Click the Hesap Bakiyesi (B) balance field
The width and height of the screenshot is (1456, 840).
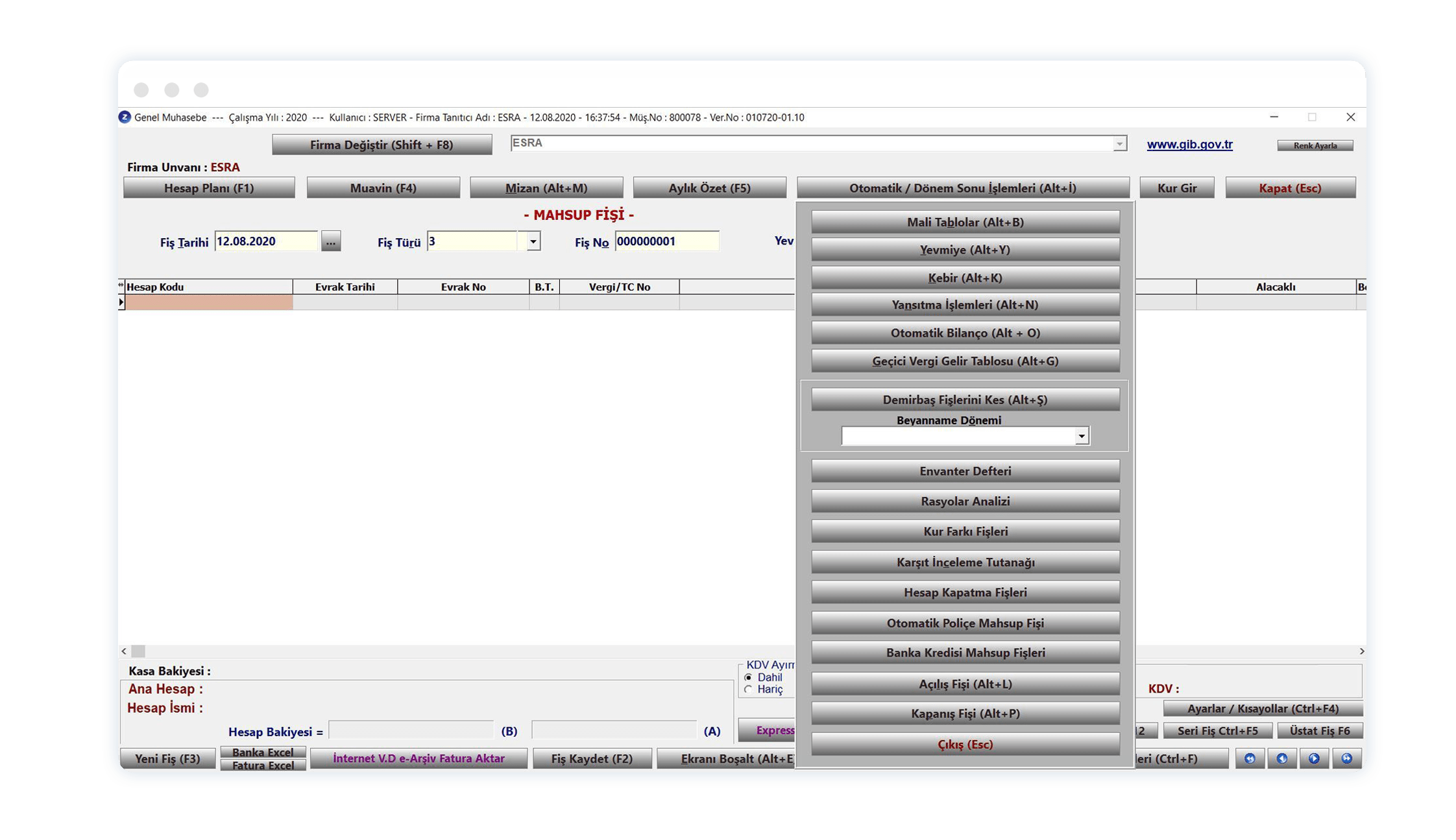click(x=411, y=730)
